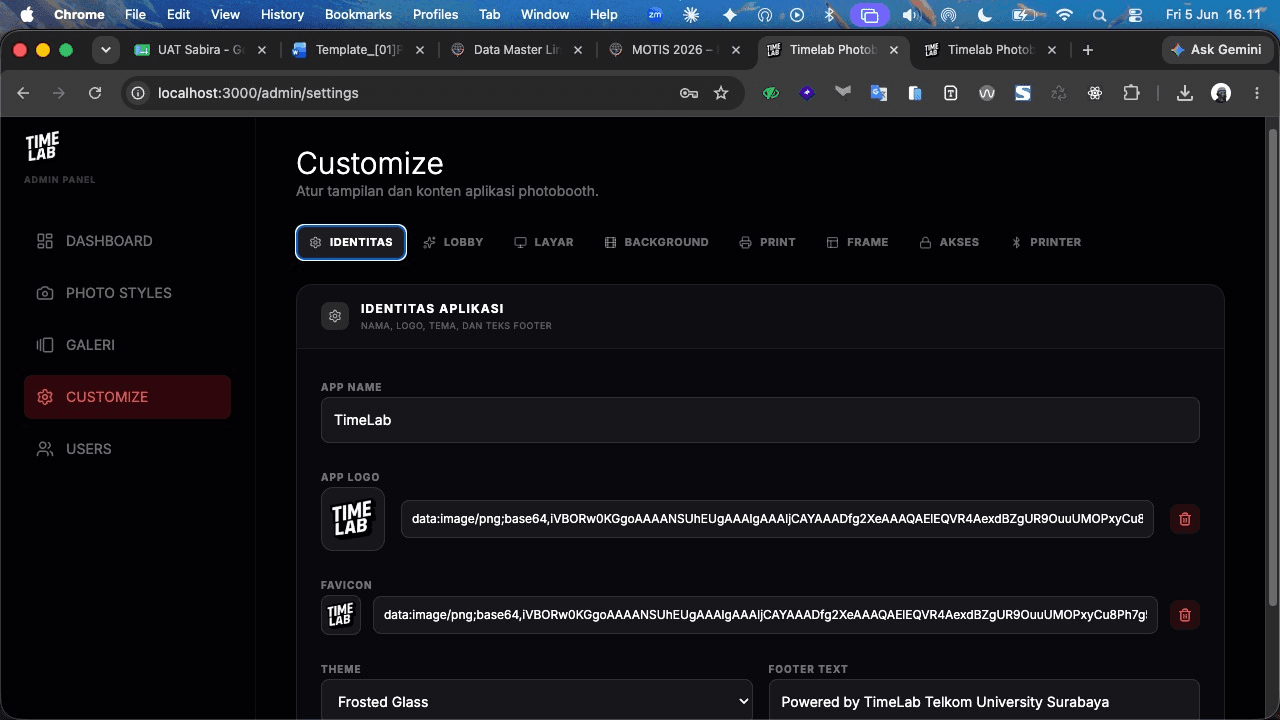Open the tab search chevron in Chrome

point(105,50)
